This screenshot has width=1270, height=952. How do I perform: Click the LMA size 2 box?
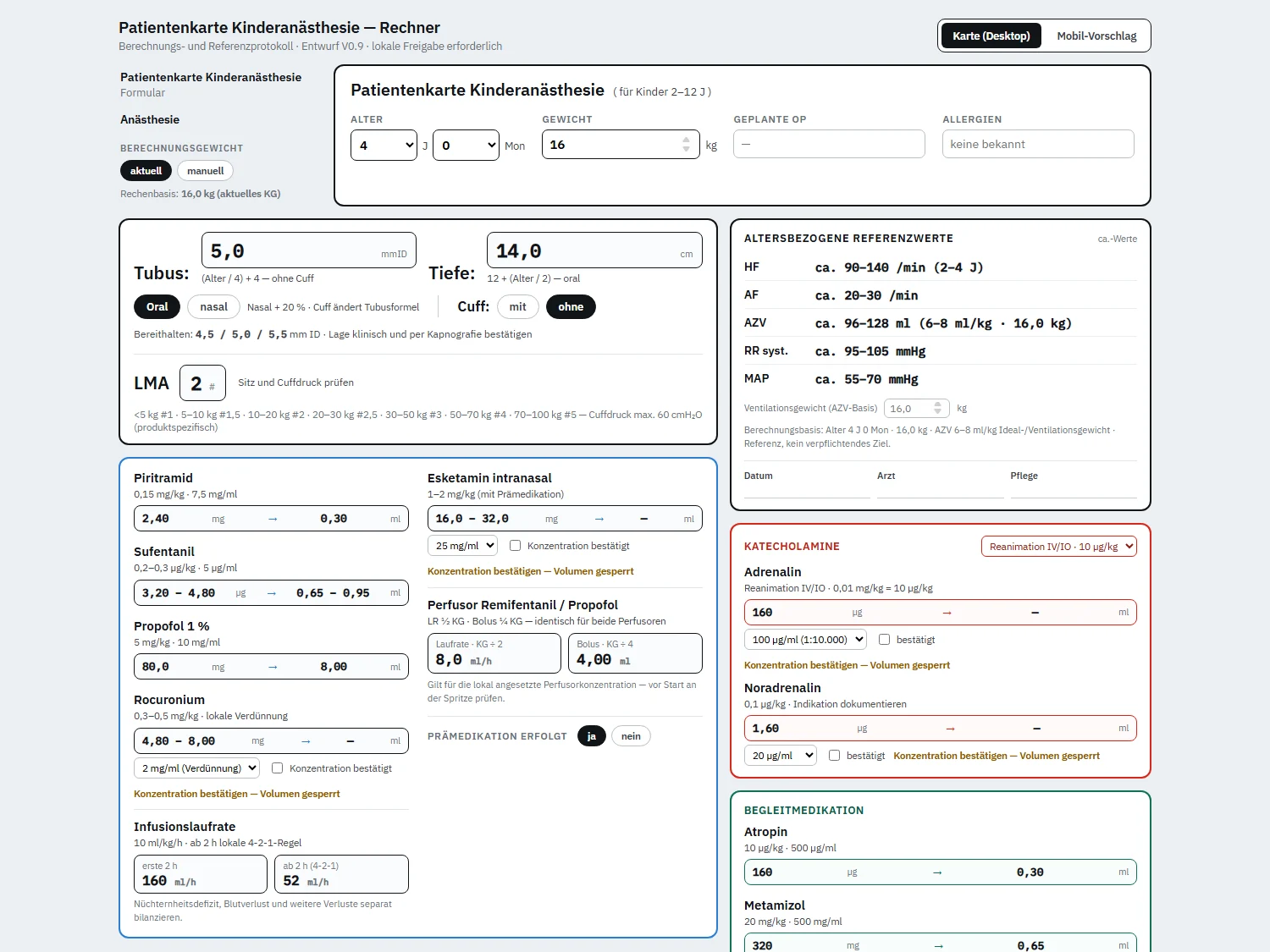(202, 383)
